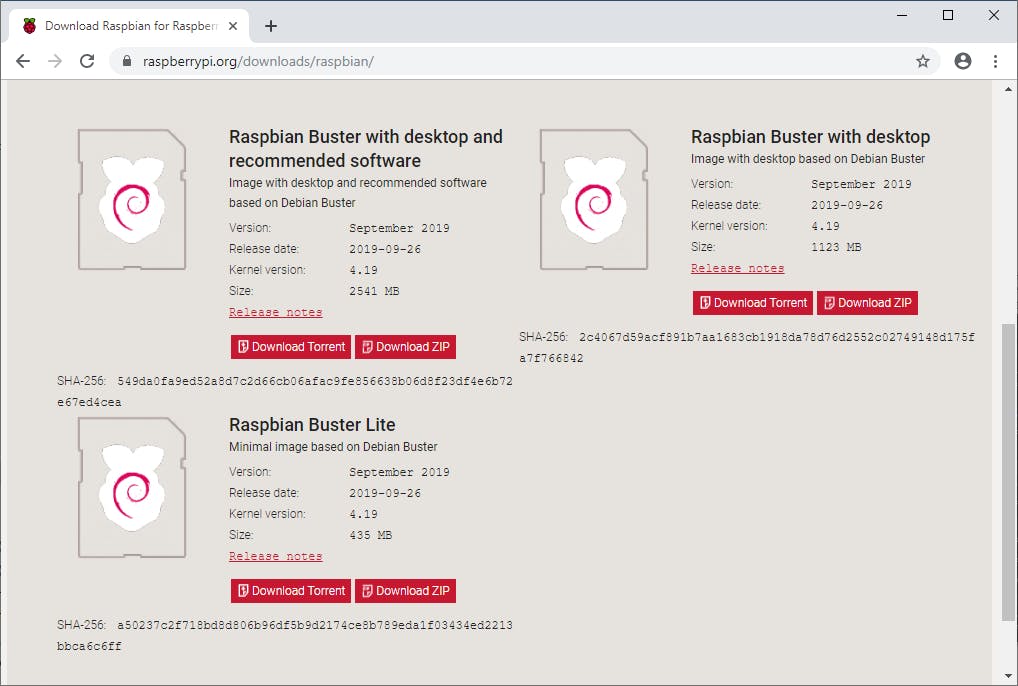Viewport: 1018px width, 686px height.
Task: View site info via lock icon
Action: click(x=127, y=61)
